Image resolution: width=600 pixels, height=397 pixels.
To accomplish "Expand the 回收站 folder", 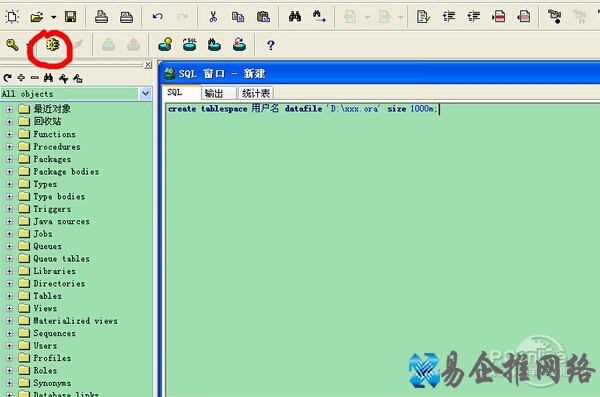I will coord(10,122).
